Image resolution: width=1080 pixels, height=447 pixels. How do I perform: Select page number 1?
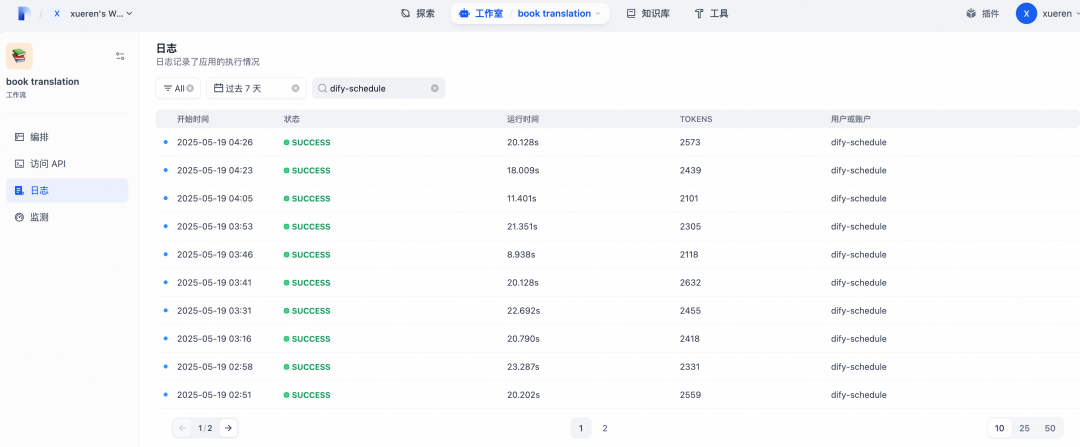click(x=581, y=428)
